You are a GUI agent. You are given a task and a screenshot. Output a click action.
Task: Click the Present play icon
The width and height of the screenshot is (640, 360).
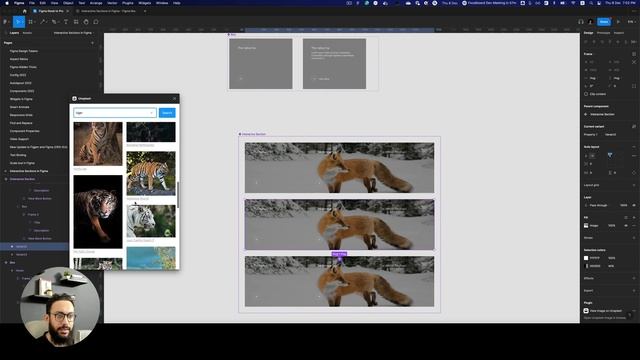point(618,22)
